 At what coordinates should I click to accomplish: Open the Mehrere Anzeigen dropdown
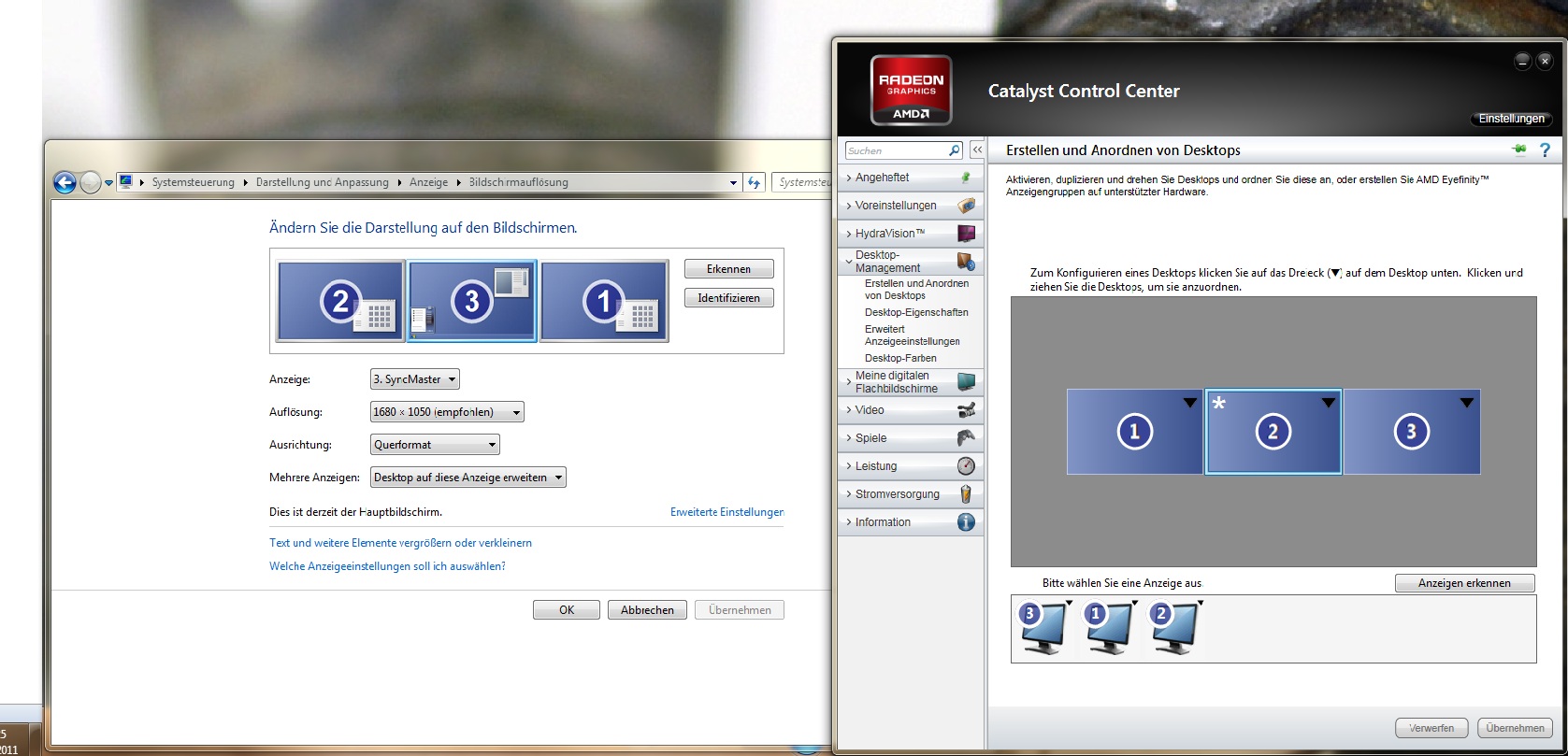468,478
